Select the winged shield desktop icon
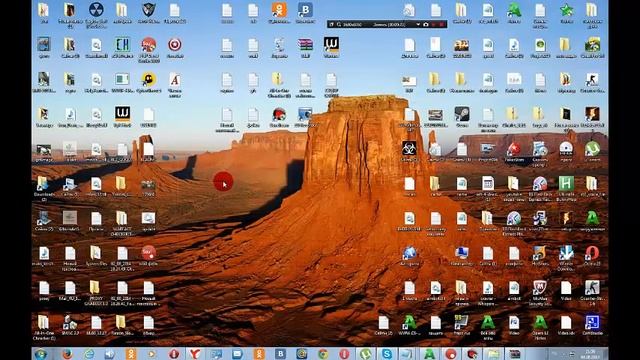 [x=148, y=10]
